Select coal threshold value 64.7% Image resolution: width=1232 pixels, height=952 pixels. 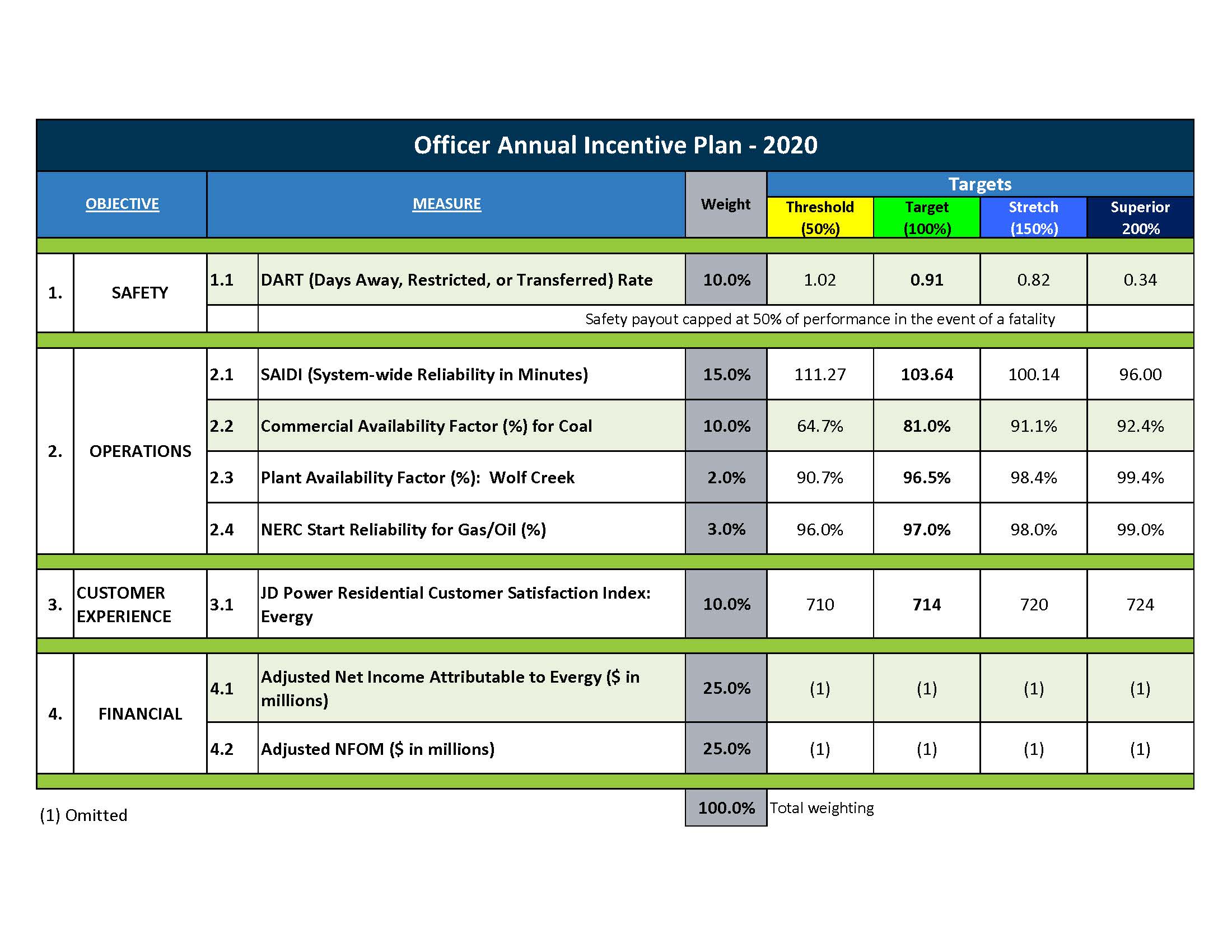pyautogui.click(x=820, y=426)
